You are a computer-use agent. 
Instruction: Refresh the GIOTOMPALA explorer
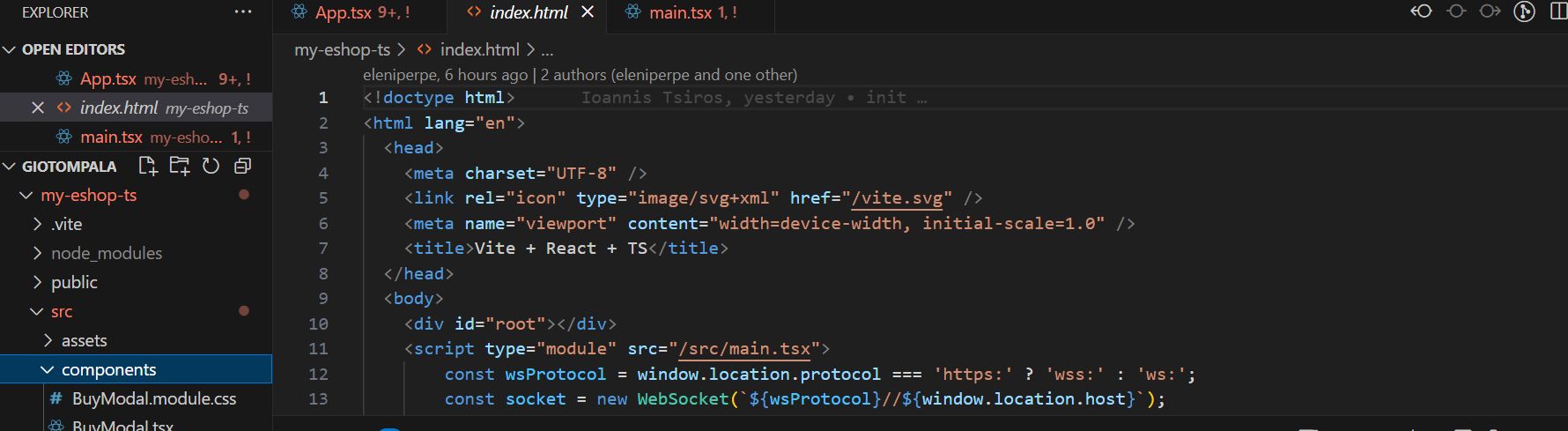pos(211,166)
